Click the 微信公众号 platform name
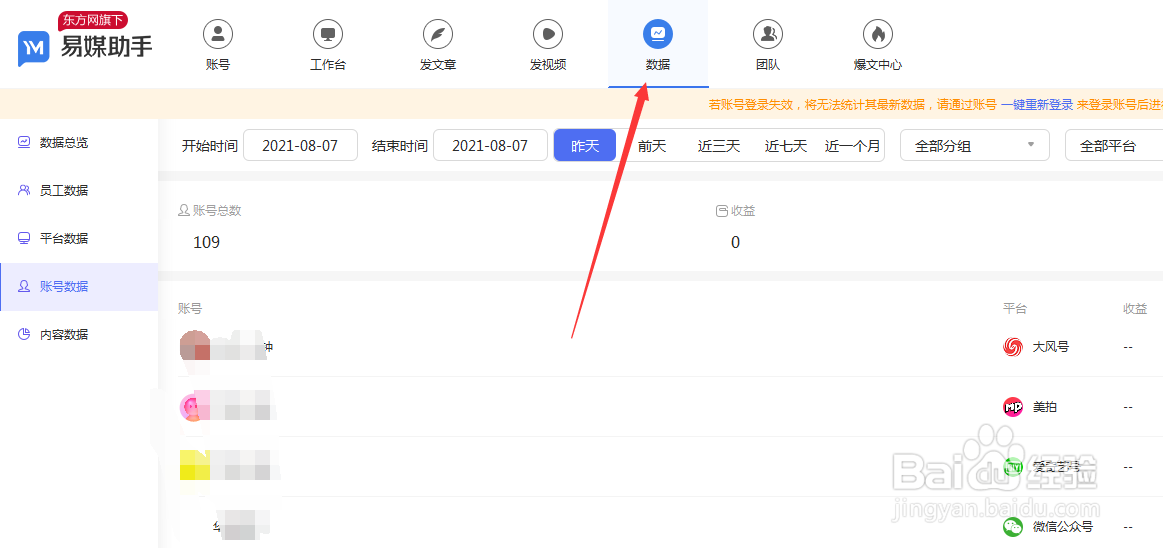1163x548 pixels. coord(1063,527)
